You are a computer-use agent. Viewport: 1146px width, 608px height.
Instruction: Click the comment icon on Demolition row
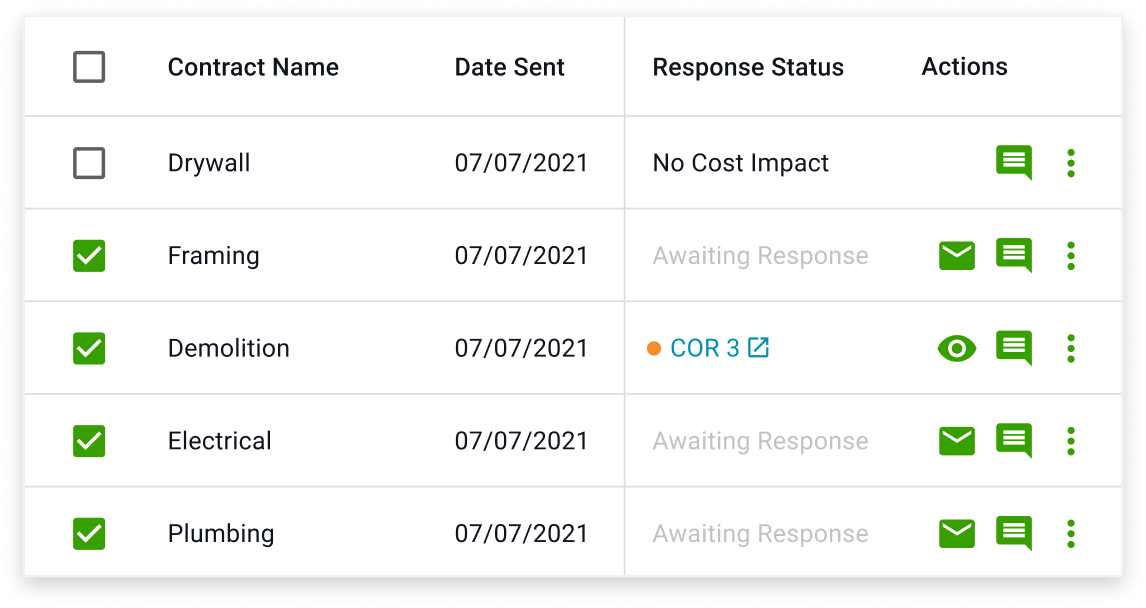[x=1014, y=348]
